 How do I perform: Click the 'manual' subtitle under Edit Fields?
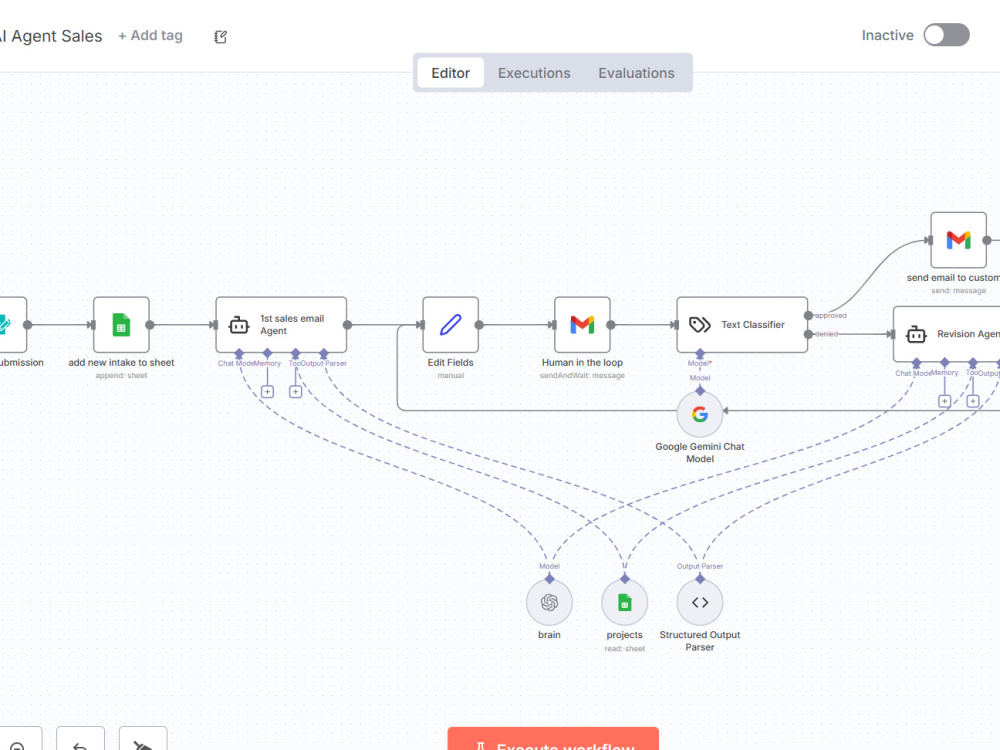451,376
